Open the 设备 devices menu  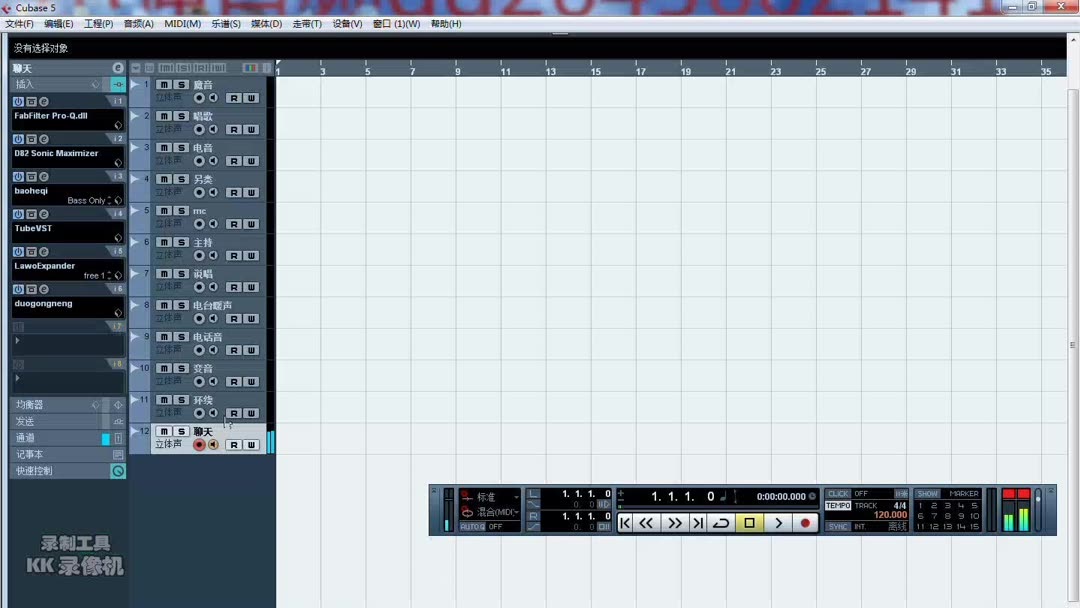coord(345,23)
